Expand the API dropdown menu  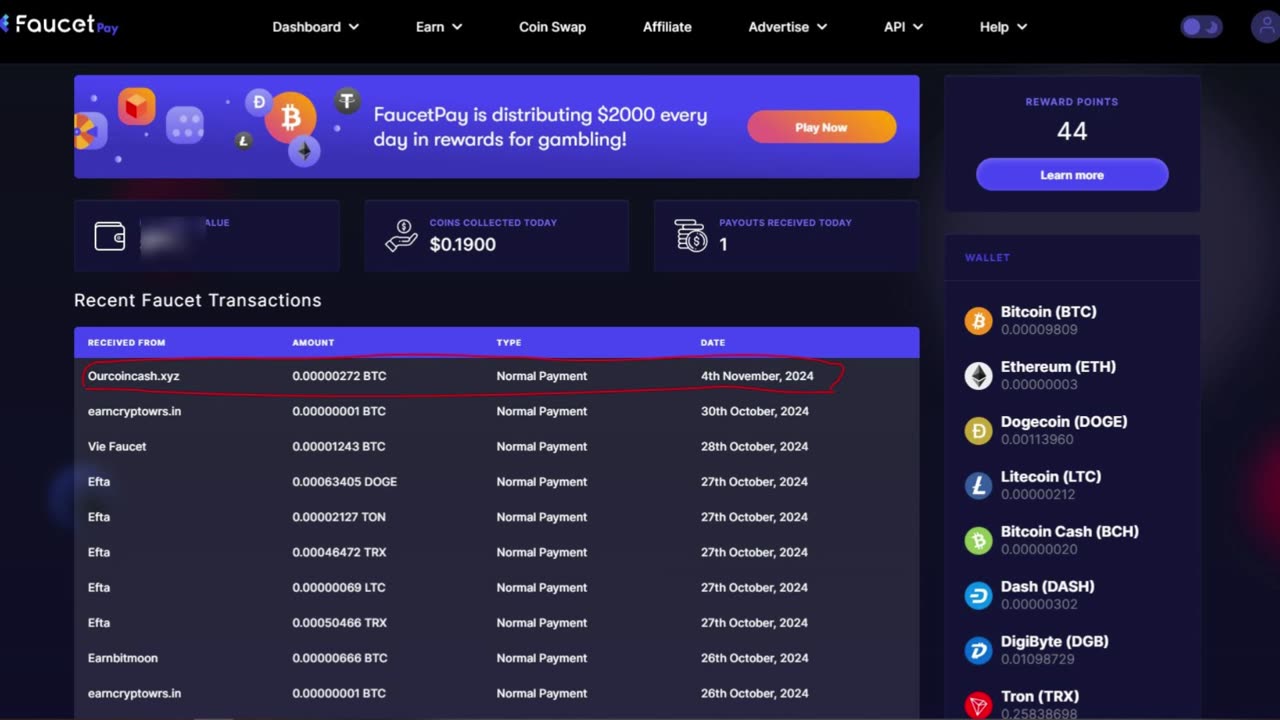pos(903,27)
